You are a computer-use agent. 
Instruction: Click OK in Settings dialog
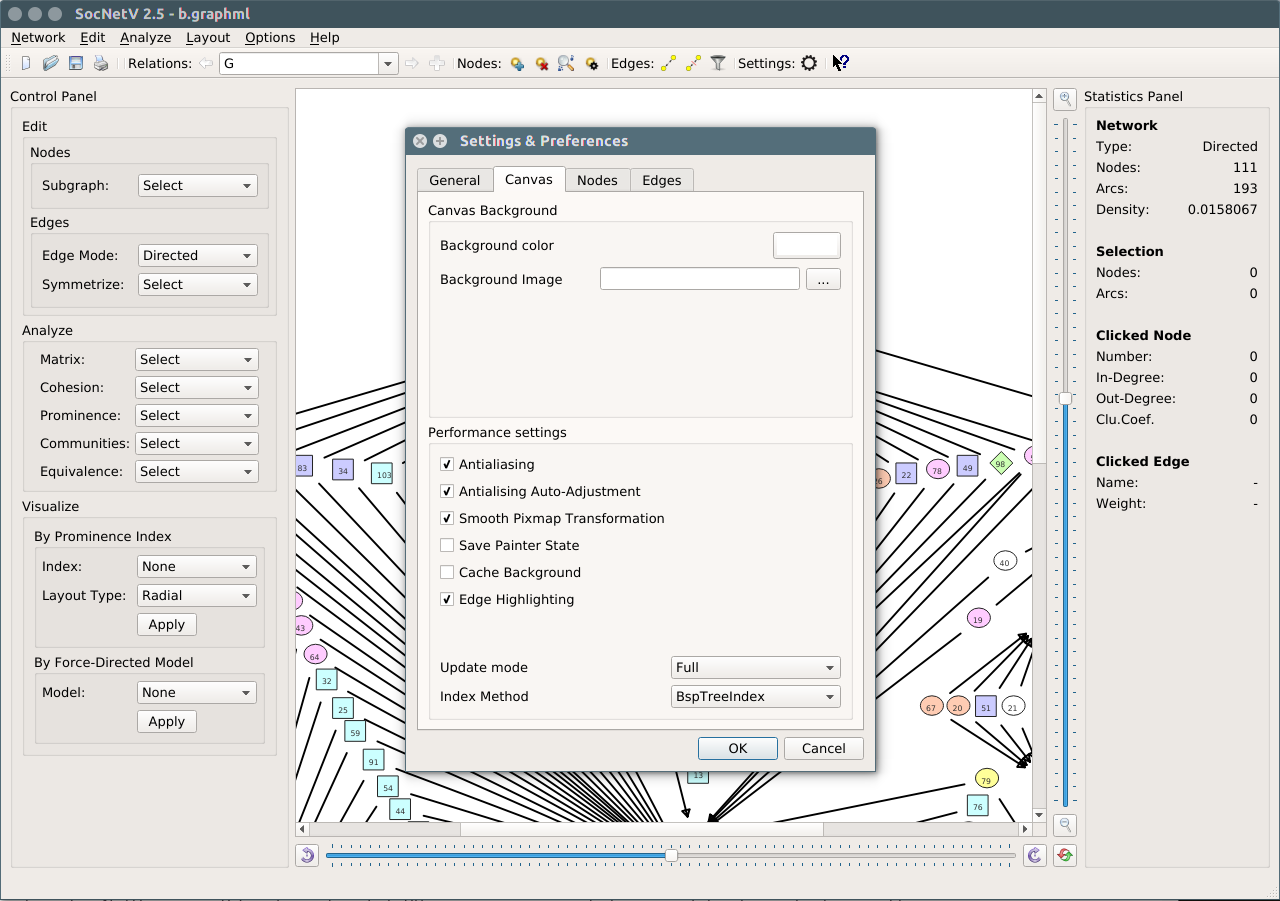tap(738, 748)
